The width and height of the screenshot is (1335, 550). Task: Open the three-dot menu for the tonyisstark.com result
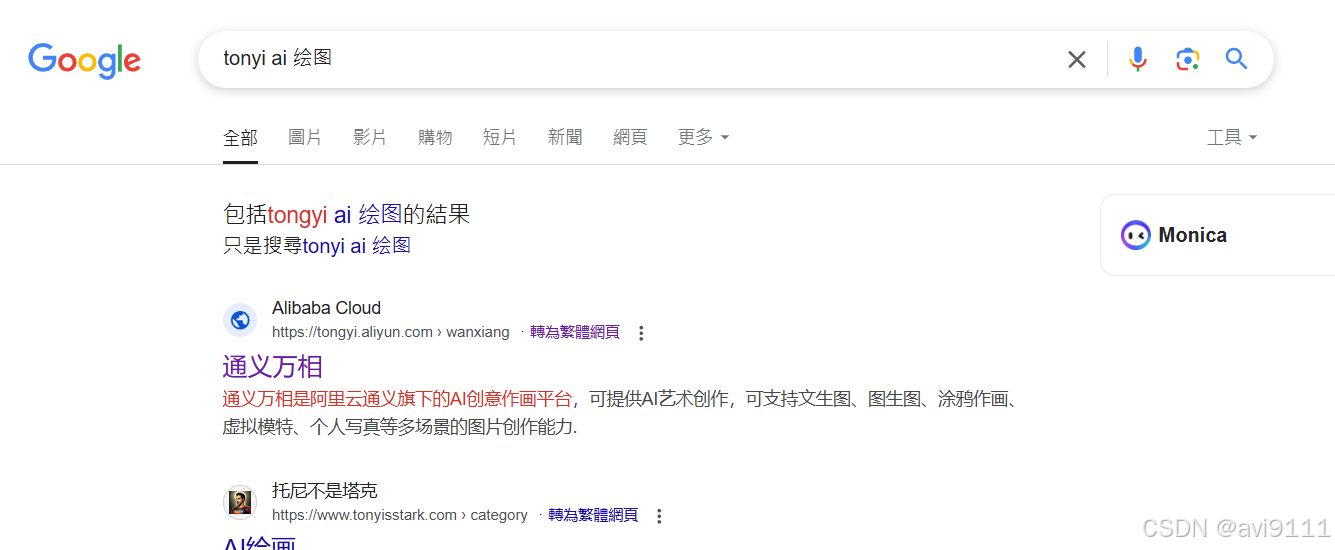[x=659, y=516]
